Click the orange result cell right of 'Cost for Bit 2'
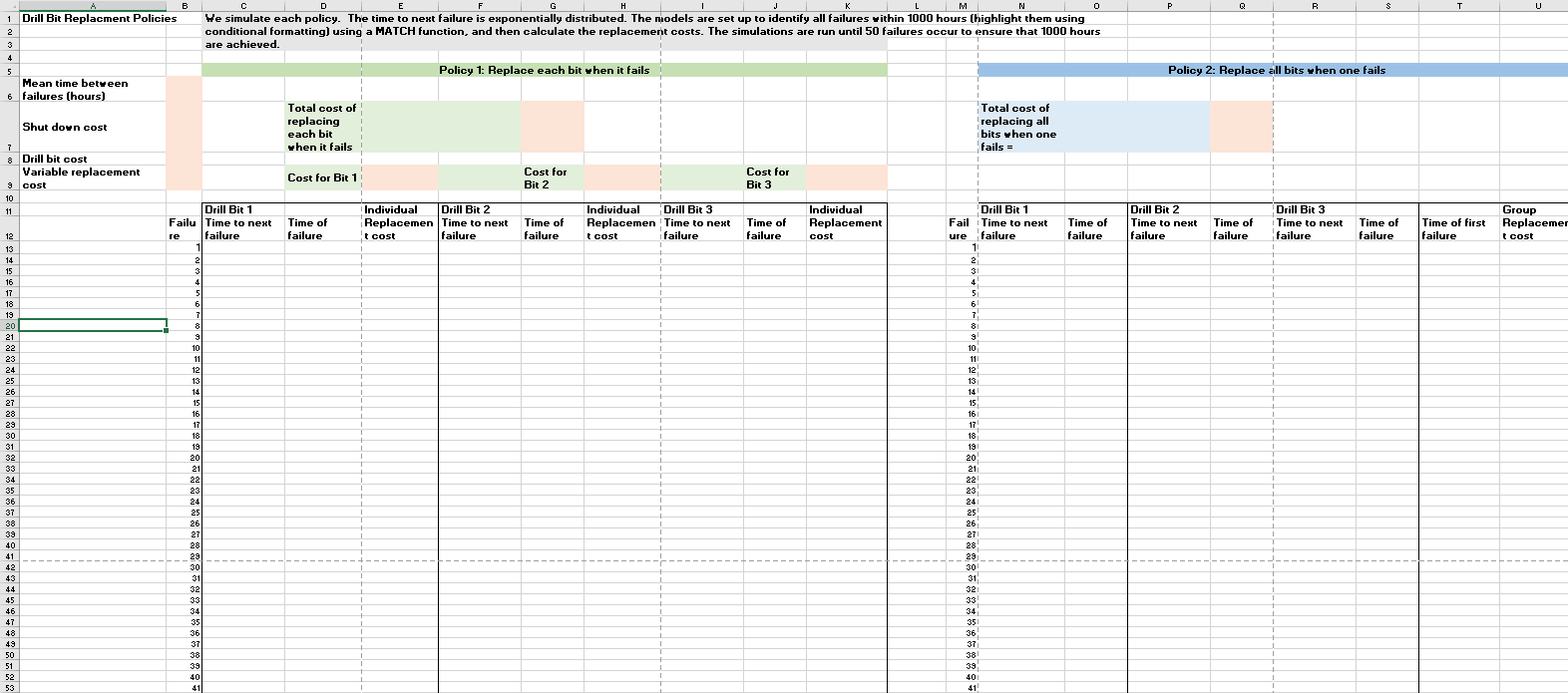The height and width of the screenshot is (693, 1568). pos(622,177)
